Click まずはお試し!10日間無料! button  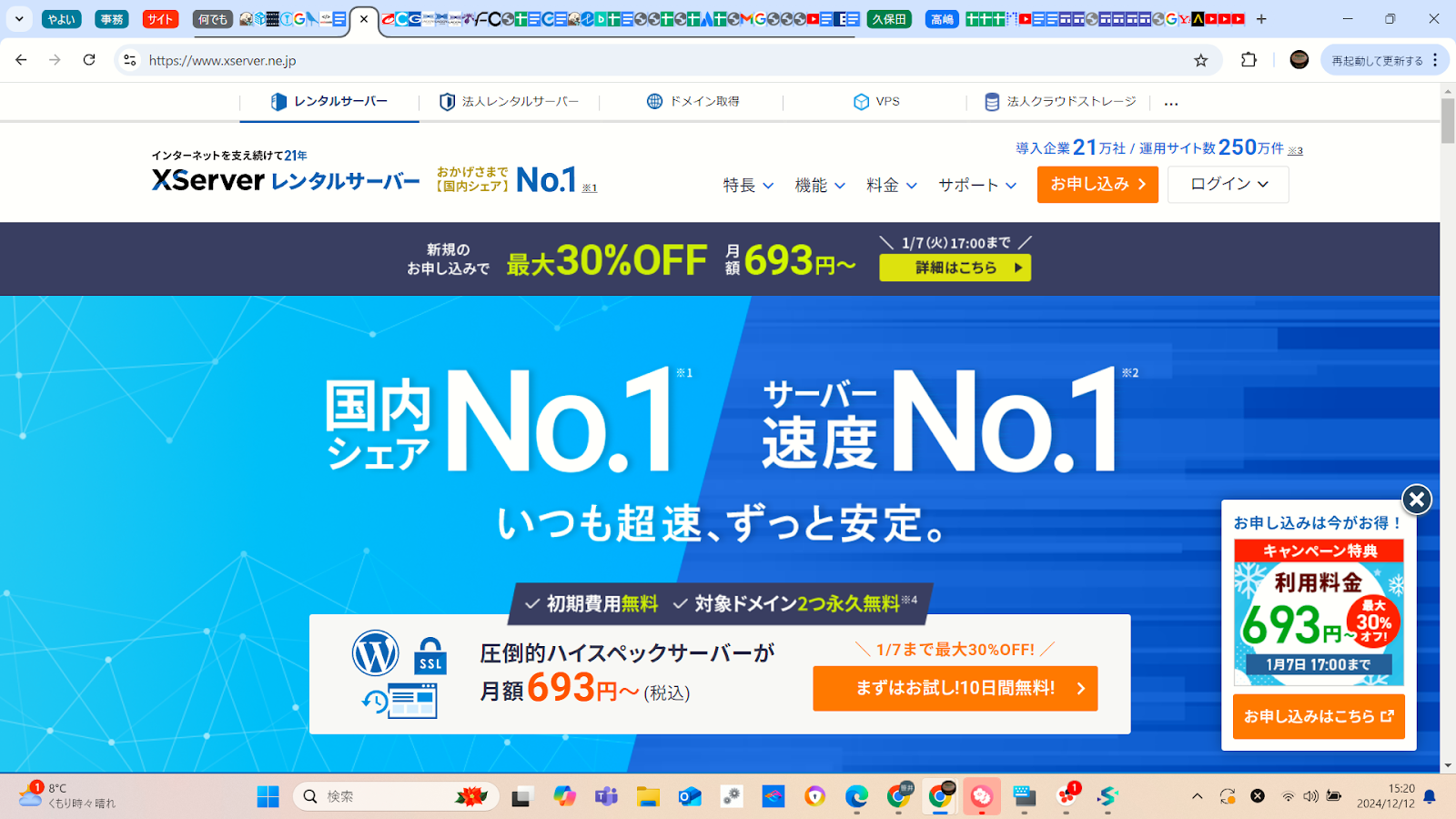955,689
